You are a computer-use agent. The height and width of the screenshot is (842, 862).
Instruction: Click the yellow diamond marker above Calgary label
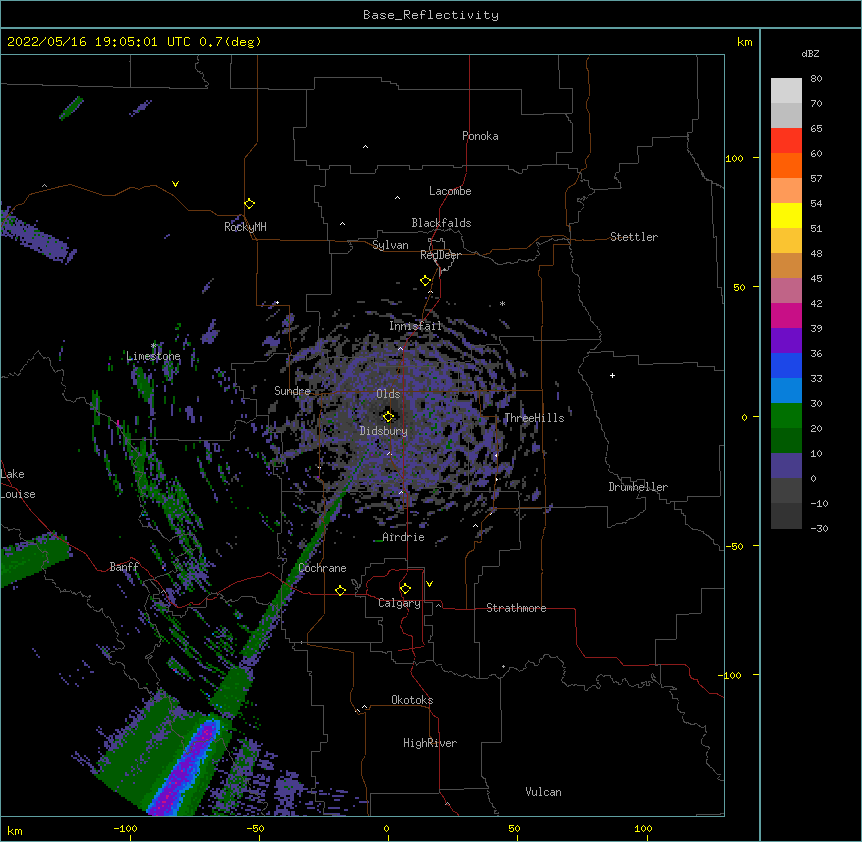click(405, 589)
